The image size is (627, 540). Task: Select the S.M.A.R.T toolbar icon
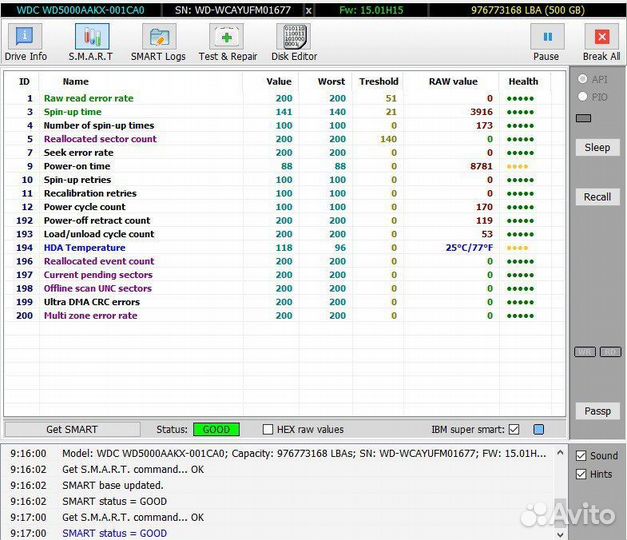coord(90,42)
